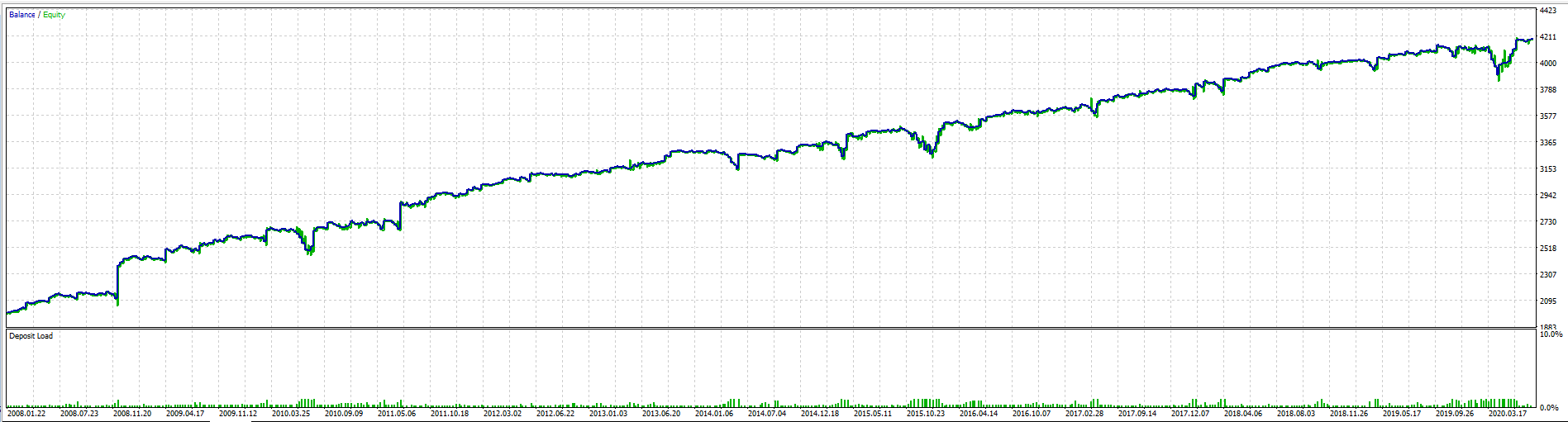Select the 2013.01.03 date label
Viewport: 1568px width, 422px height.
pyautogui.click(x=608, y=414)
